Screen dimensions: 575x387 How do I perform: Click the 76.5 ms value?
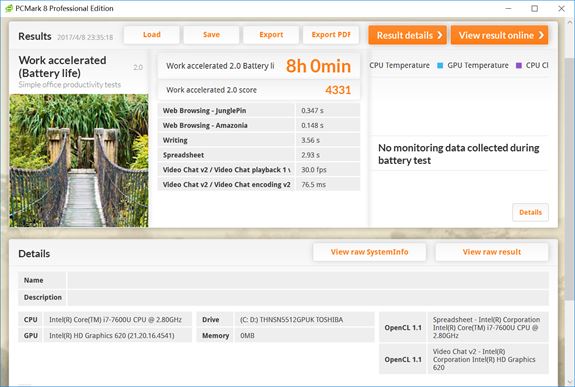click(313, 184)
